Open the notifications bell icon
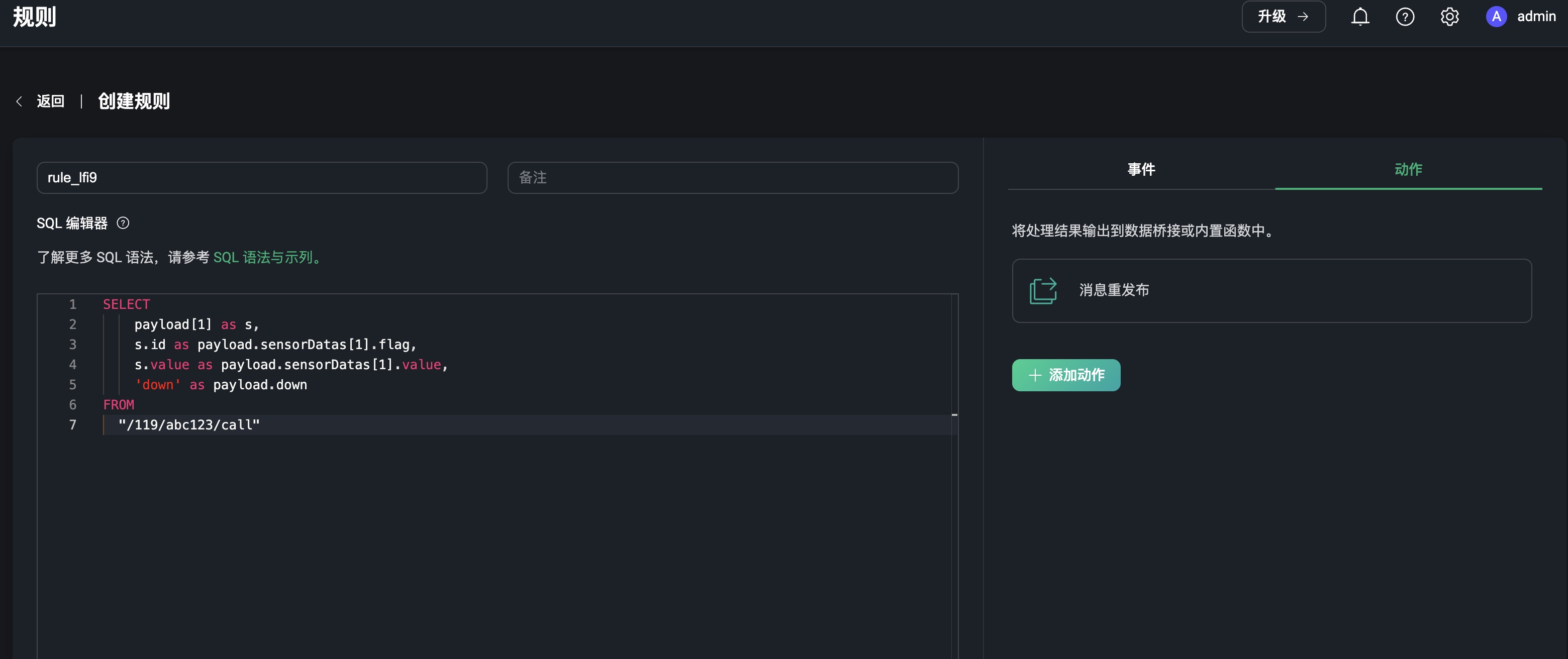Viewport: 1568px width, 659px height. pyautogui.click(x=1360, y=17)
